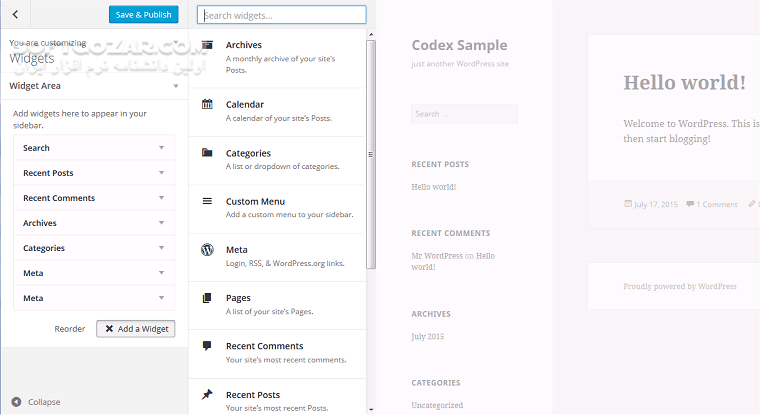760x415 pixels.
Task: Expand the Search widget settings
Action: pos(161,148)
